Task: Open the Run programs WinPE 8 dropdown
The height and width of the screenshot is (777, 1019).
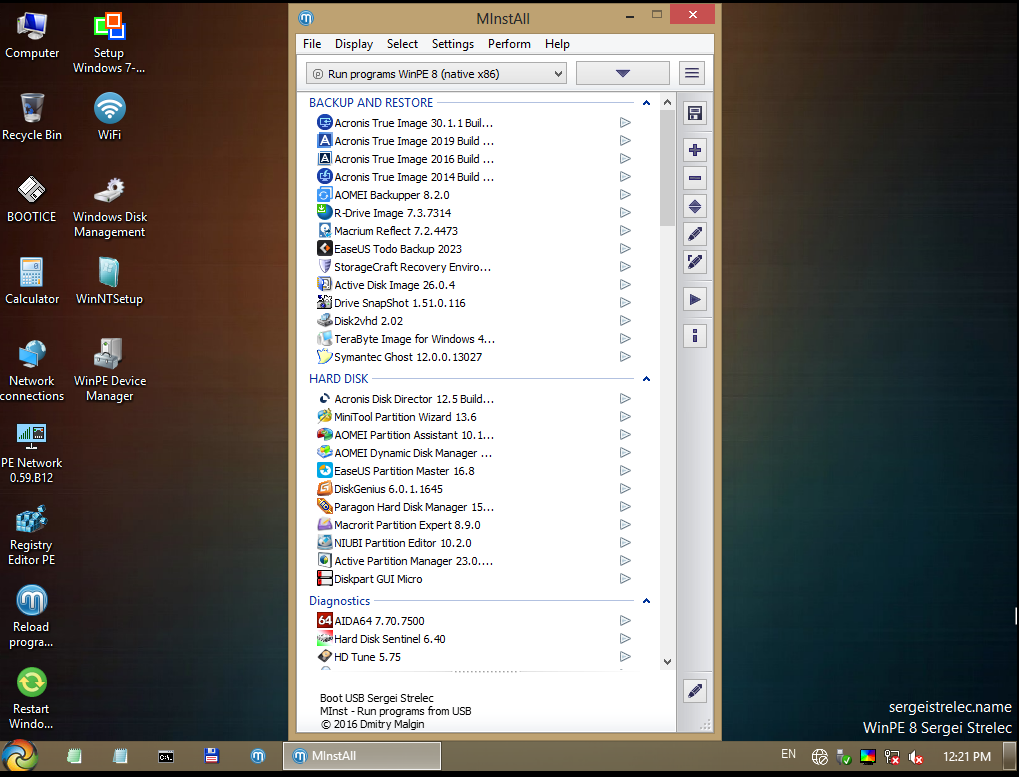Action: (x=435, y=74)
